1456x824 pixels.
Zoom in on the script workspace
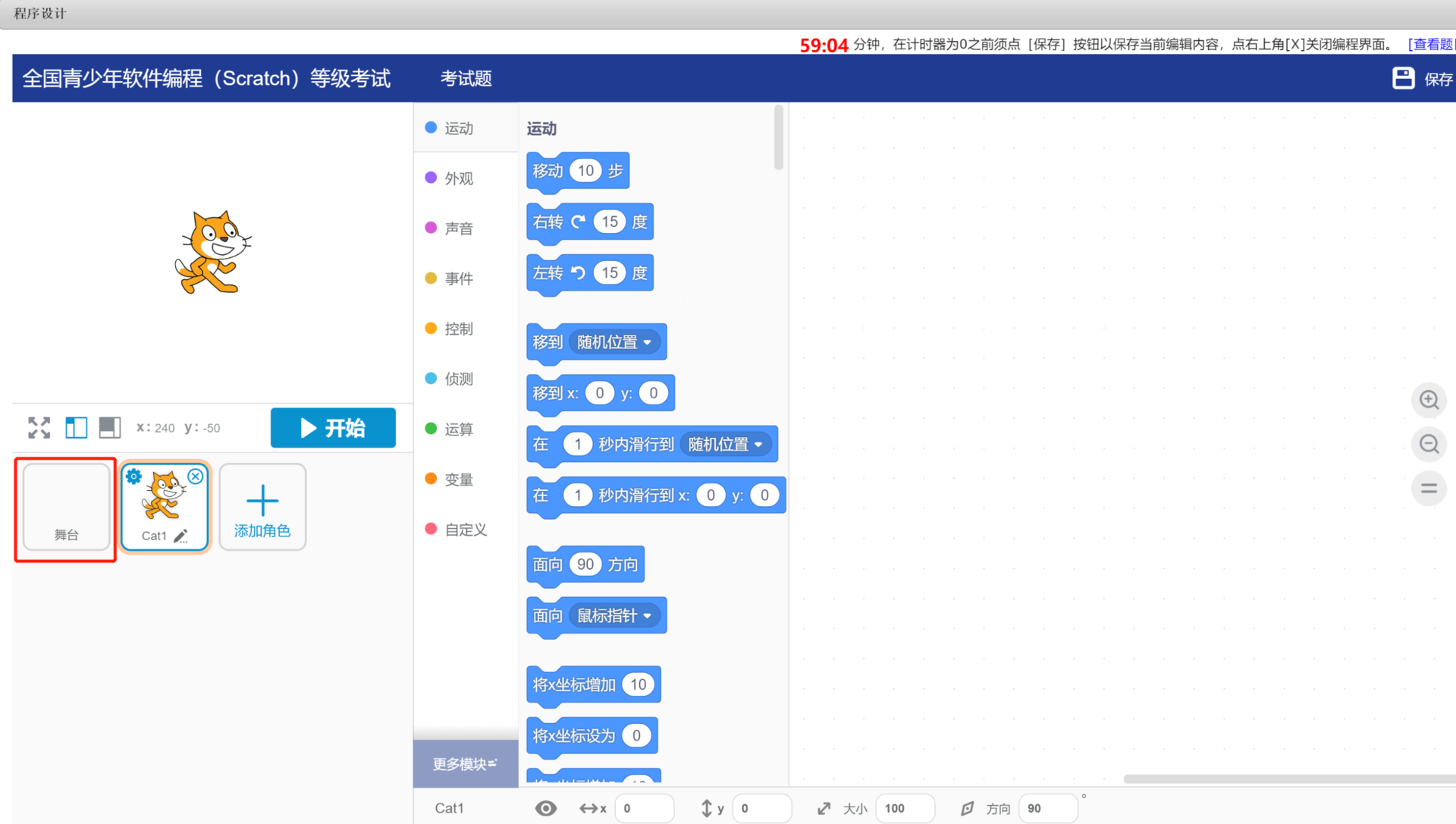[x=1429, y=400]
